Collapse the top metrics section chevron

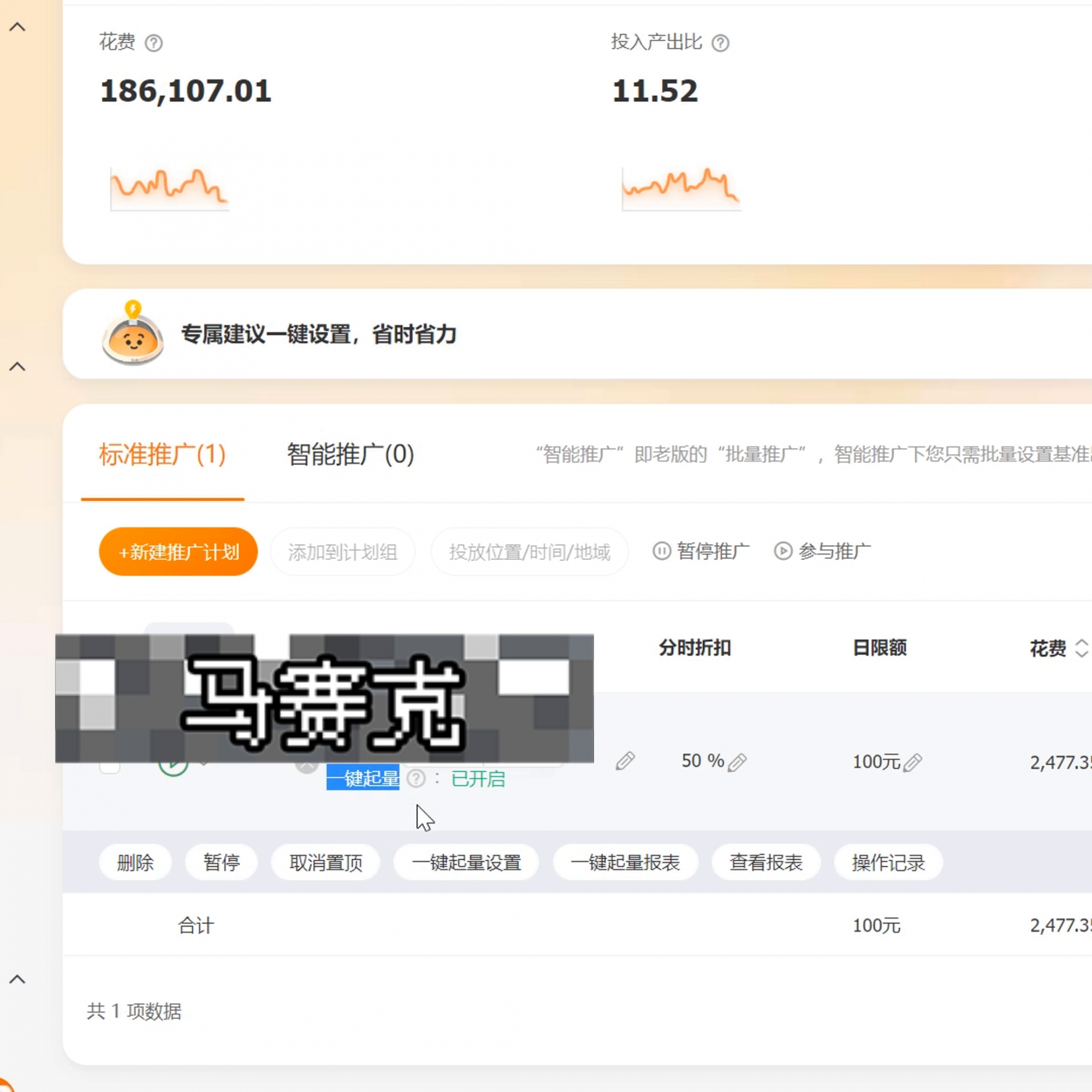[17, 27]
